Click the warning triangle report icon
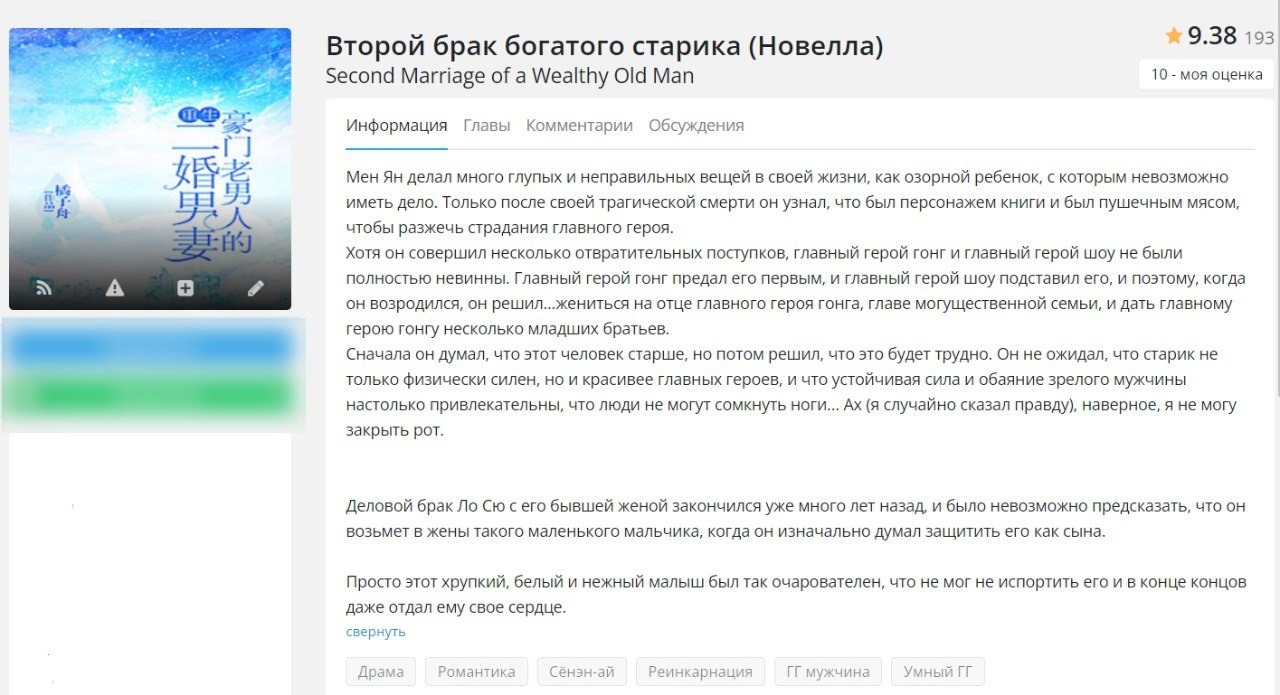1280x695 pixels. pos(115,288)
